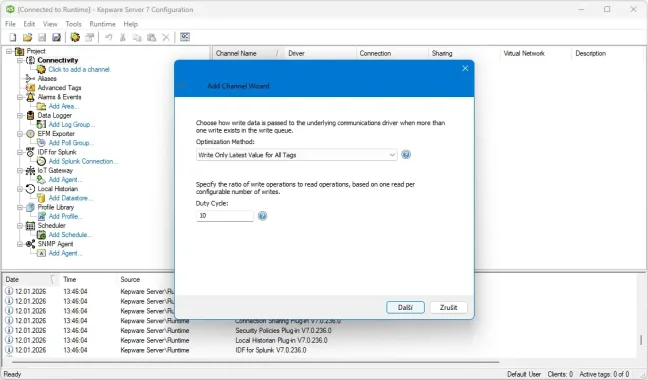
Task: Click the event log horizontal scrollbar
Action: pyautogui.click(x=255, y=361)
